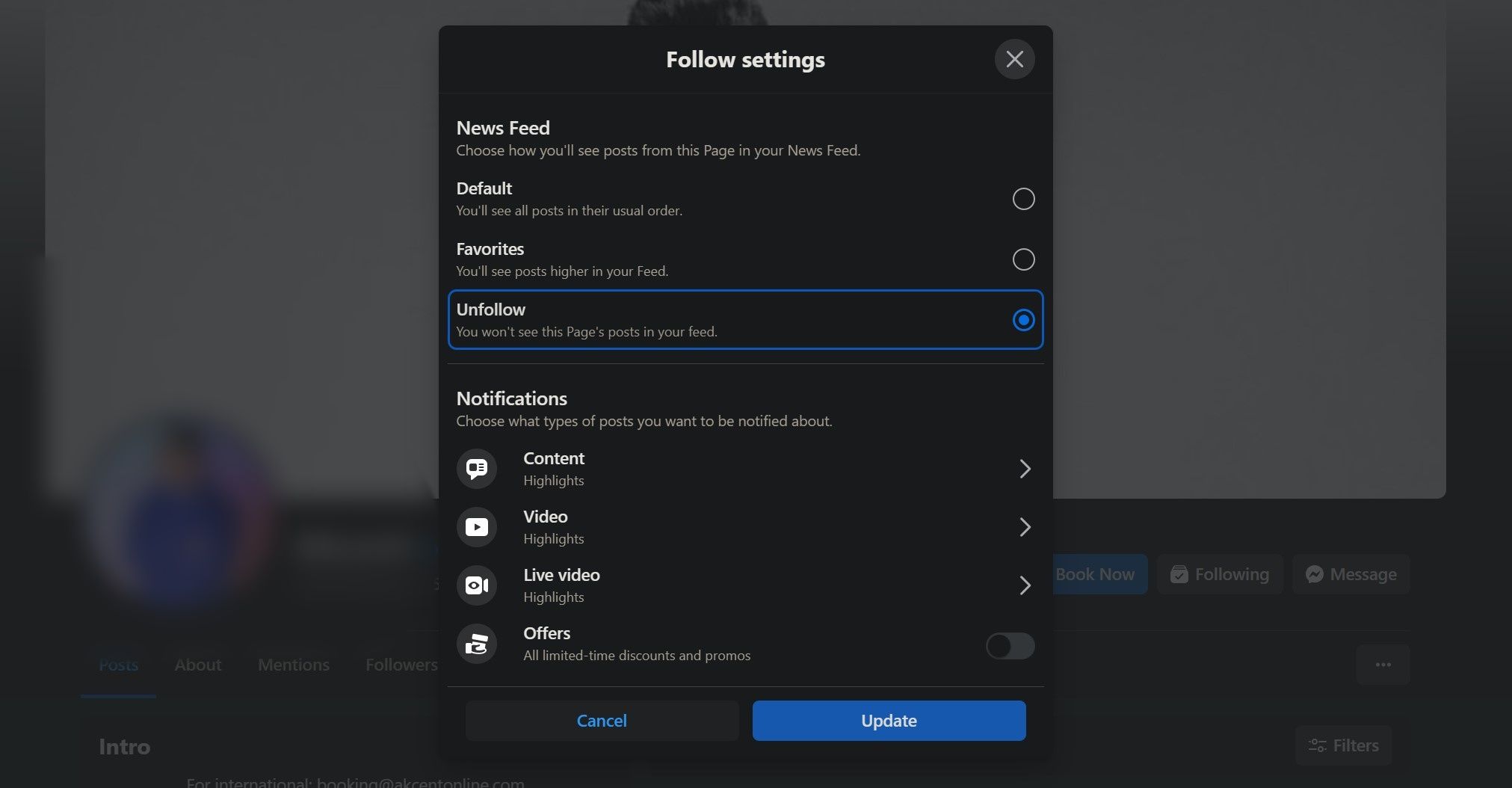Click the Messenger icon on the Message button
Image resolution: width=1512 pixels, height=788 pixels.
[1316, 574]
